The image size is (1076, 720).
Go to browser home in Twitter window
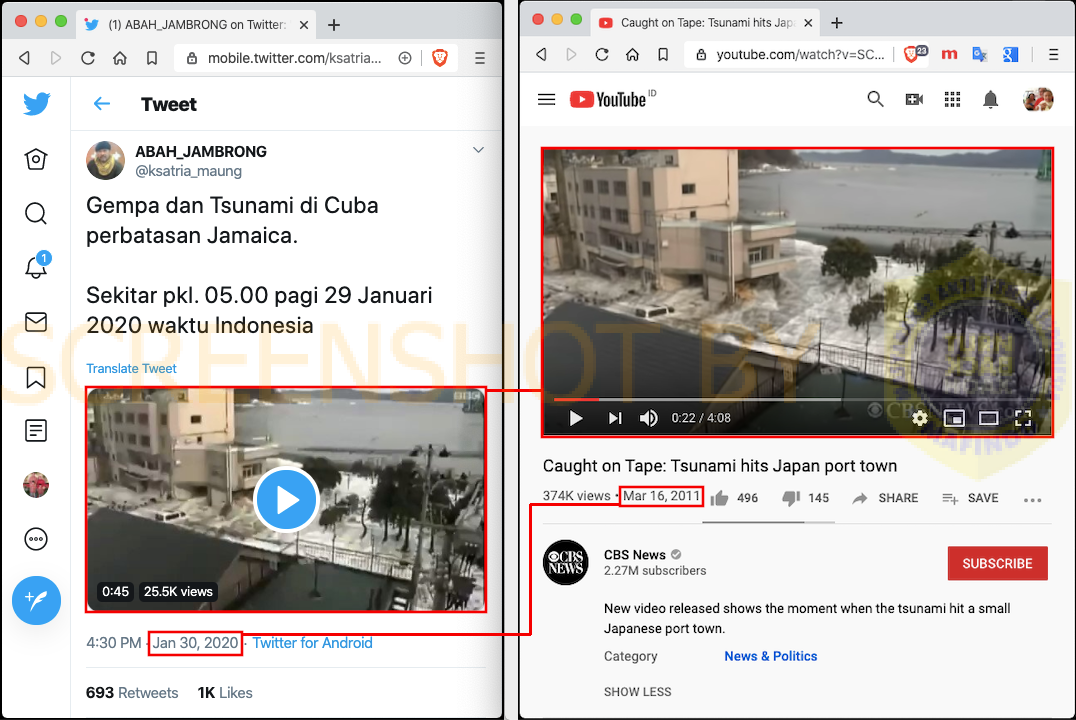coord(120,58)
